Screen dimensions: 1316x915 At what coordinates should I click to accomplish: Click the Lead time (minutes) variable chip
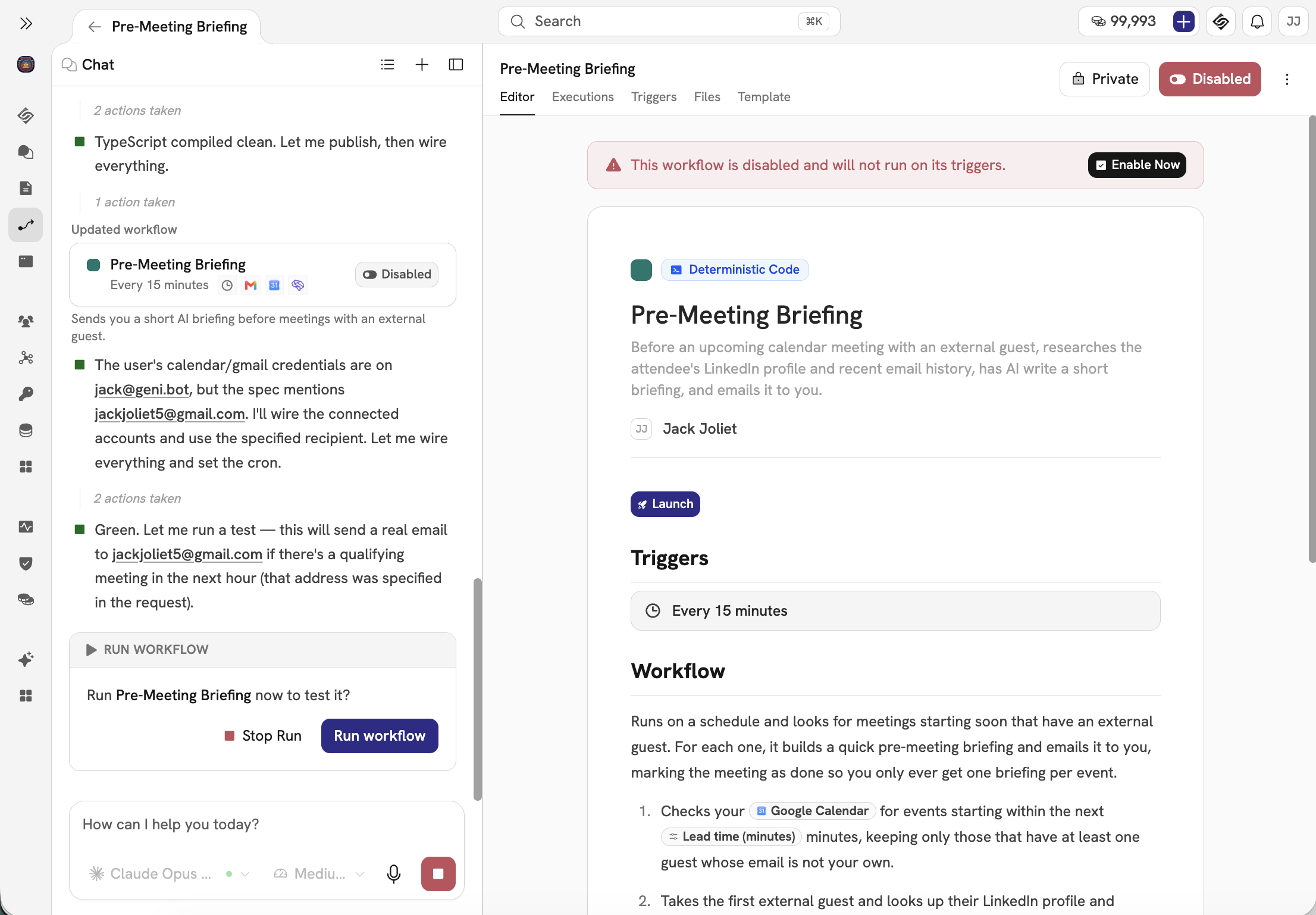pos(731,836)
